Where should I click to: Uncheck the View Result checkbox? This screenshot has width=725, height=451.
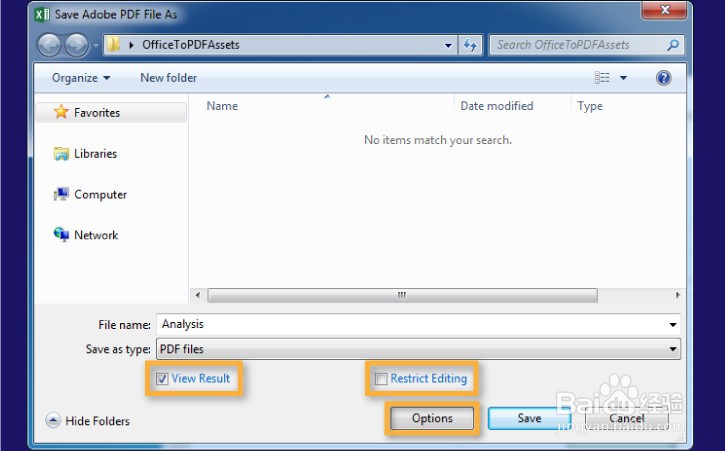pos(162,379)
